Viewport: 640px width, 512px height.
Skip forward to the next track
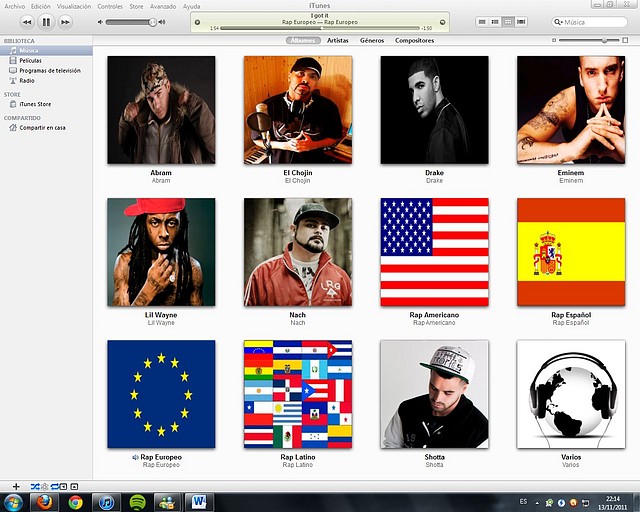pyautogui.click(x=65, y=22)
